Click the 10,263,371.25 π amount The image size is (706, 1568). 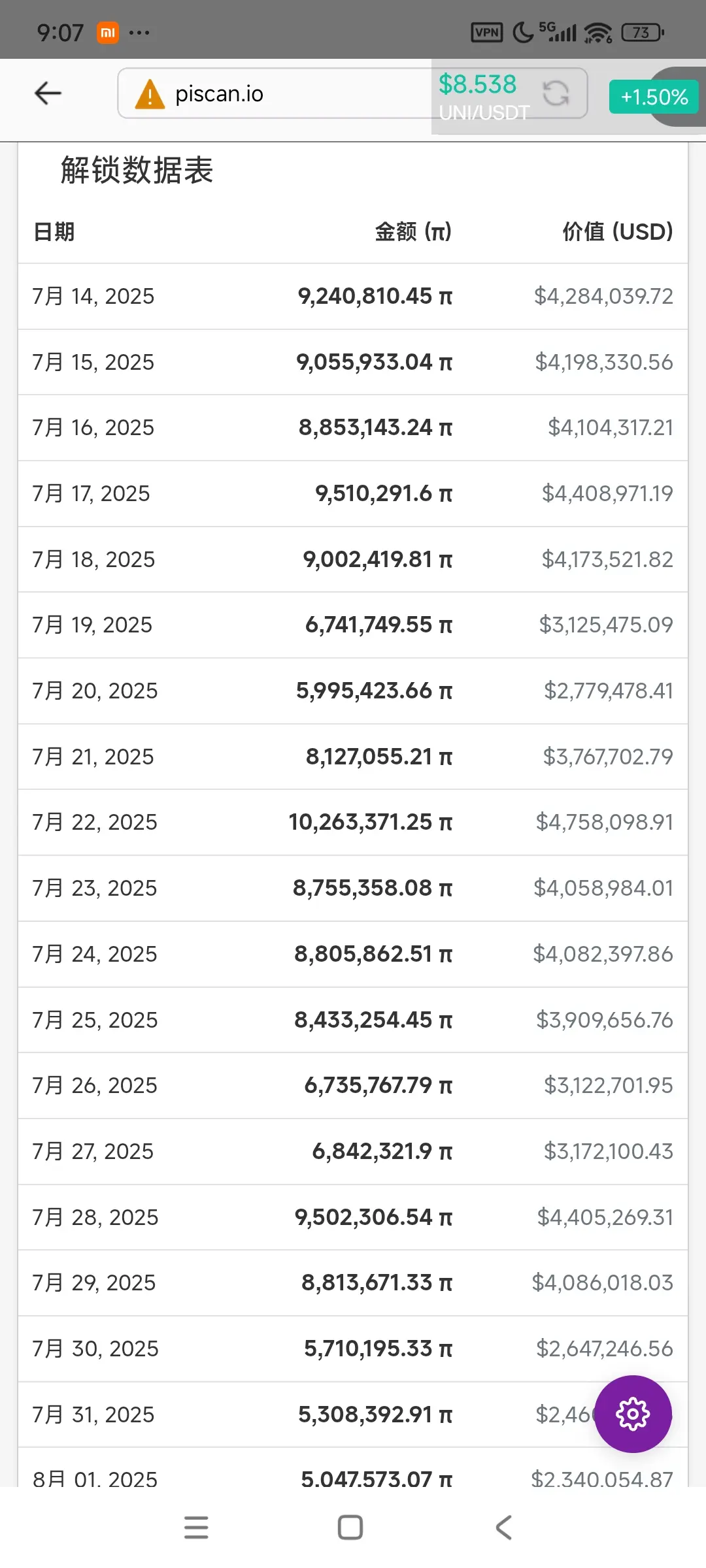(371, 822)
